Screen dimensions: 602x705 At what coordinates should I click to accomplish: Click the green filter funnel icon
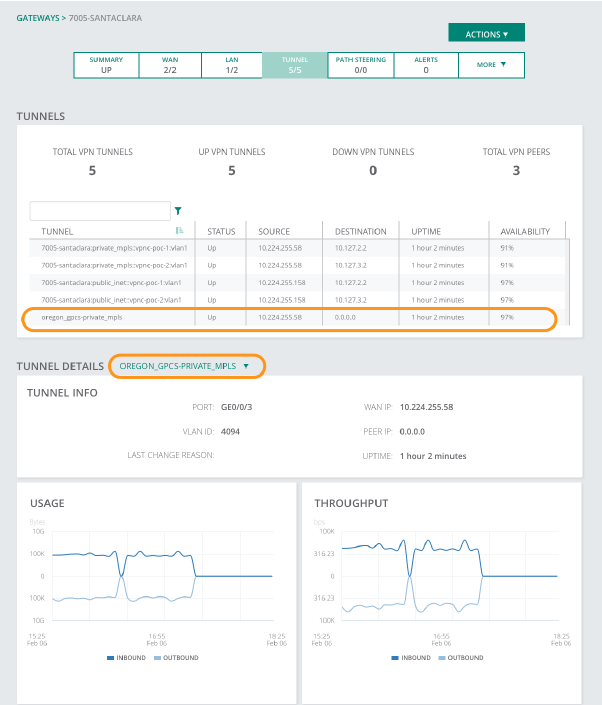point(178,211)
